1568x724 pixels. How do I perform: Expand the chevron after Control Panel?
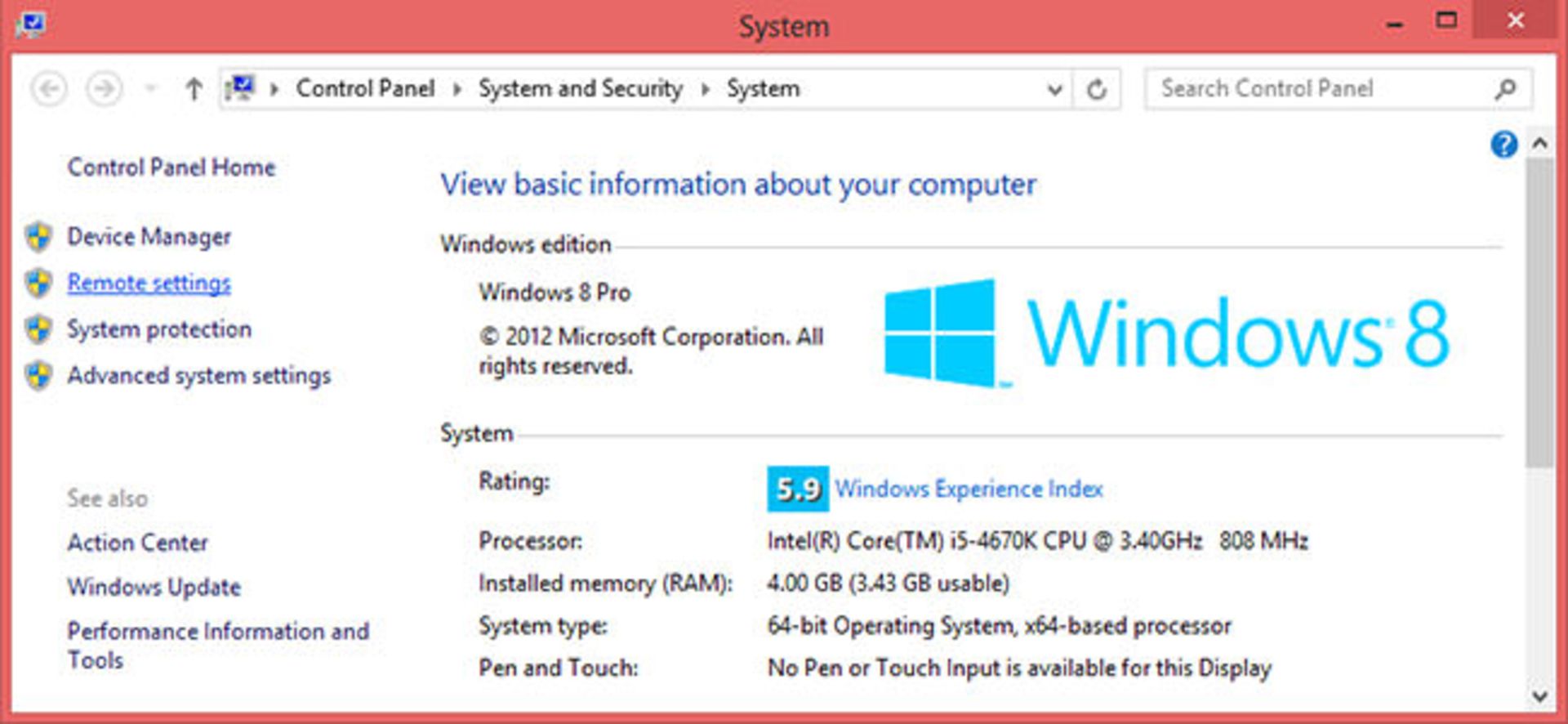click(457, 89)
